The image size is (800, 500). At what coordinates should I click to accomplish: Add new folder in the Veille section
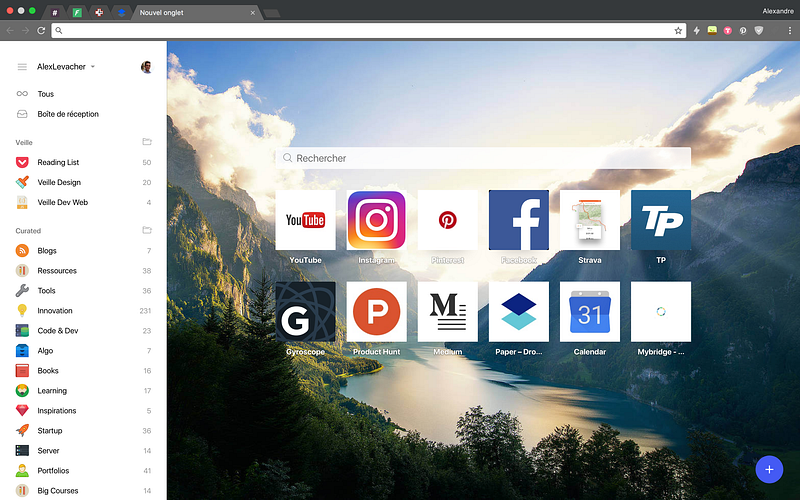click(x=147, y=142)
